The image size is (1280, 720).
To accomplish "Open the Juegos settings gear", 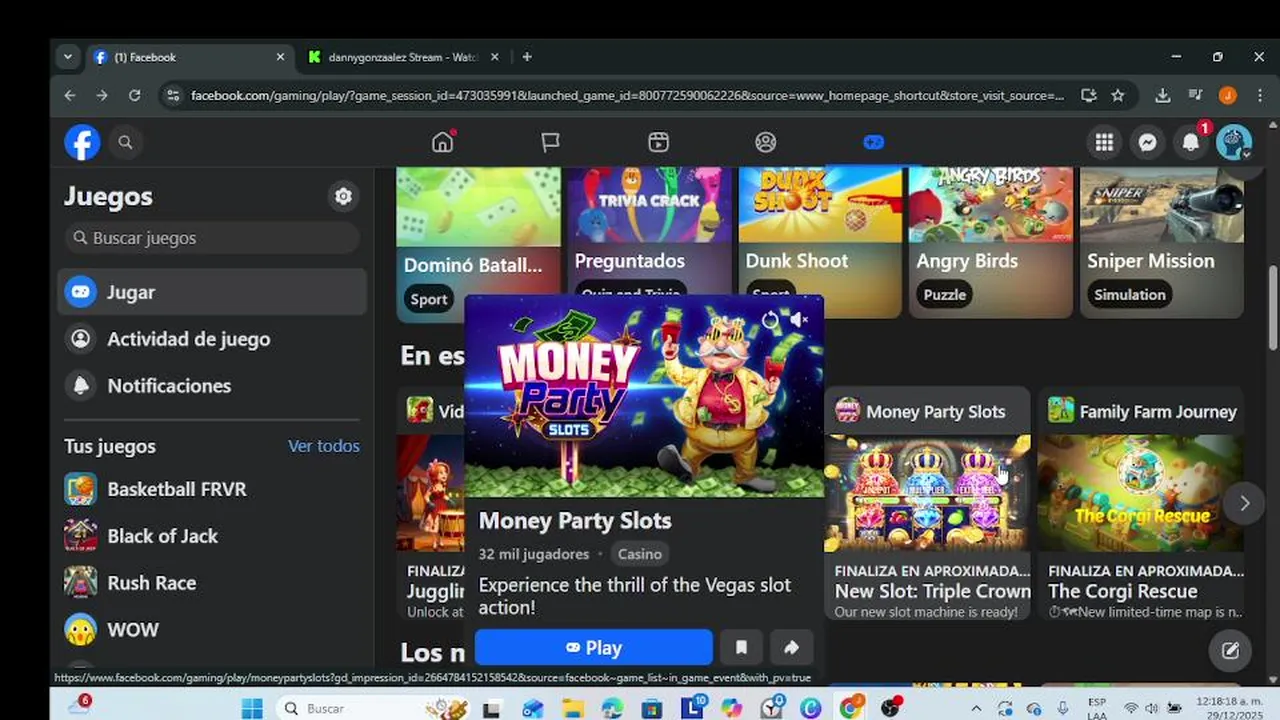I will tap(343, 196).
